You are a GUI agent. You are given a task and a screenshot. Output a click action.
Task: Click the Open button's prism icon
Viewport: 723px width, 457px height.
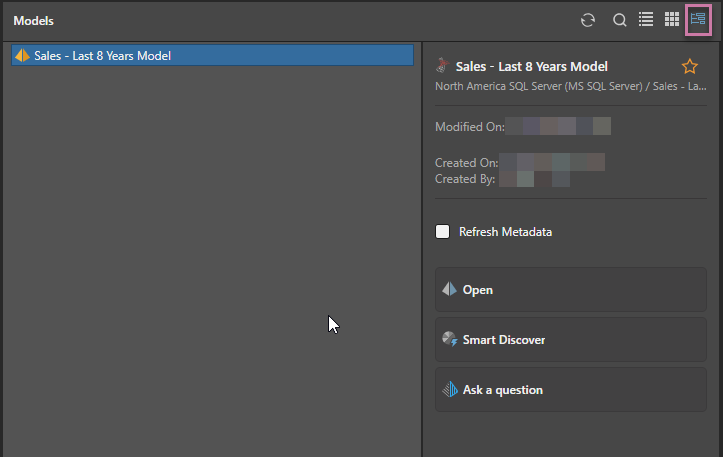point(449,290)
